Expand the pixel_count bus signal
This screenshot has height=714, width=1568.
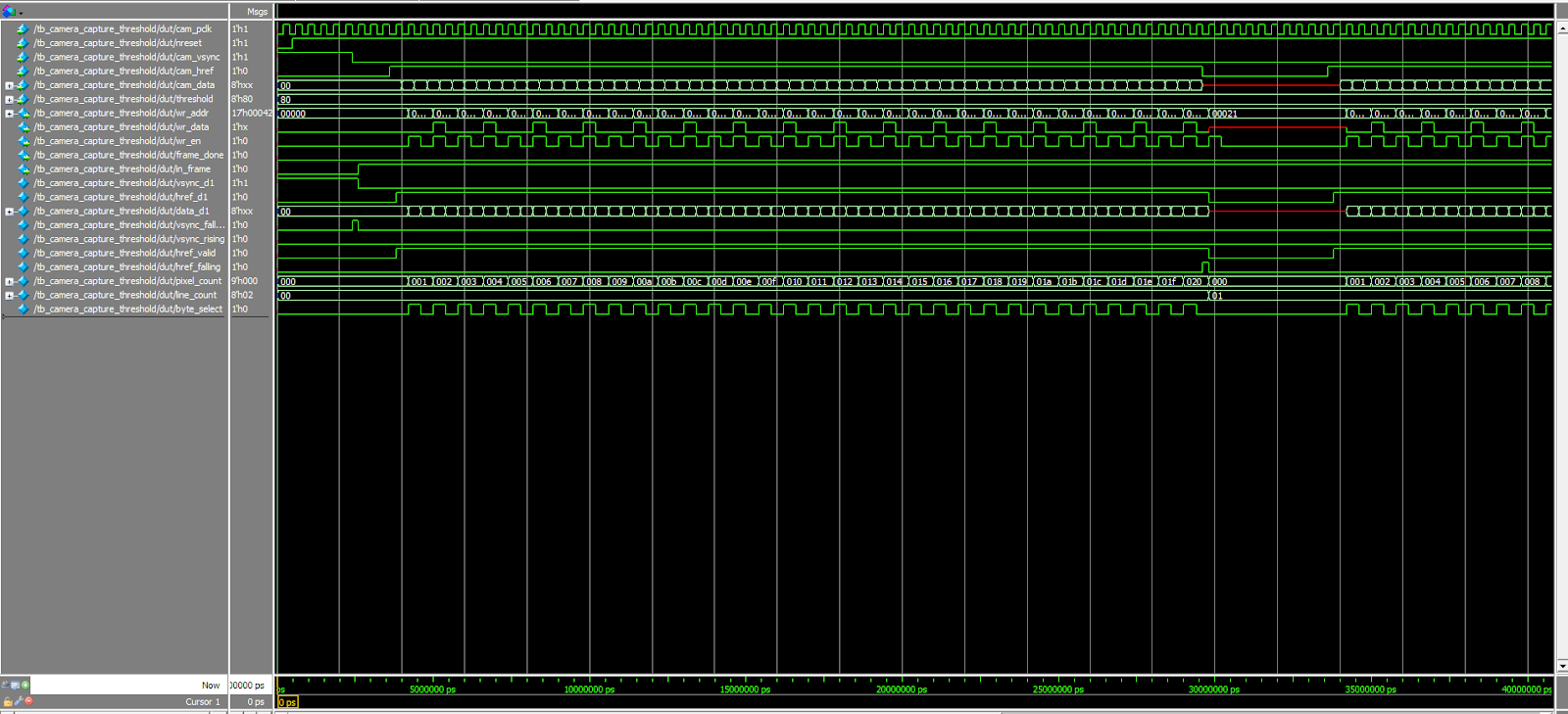click(x=10, y=281)
